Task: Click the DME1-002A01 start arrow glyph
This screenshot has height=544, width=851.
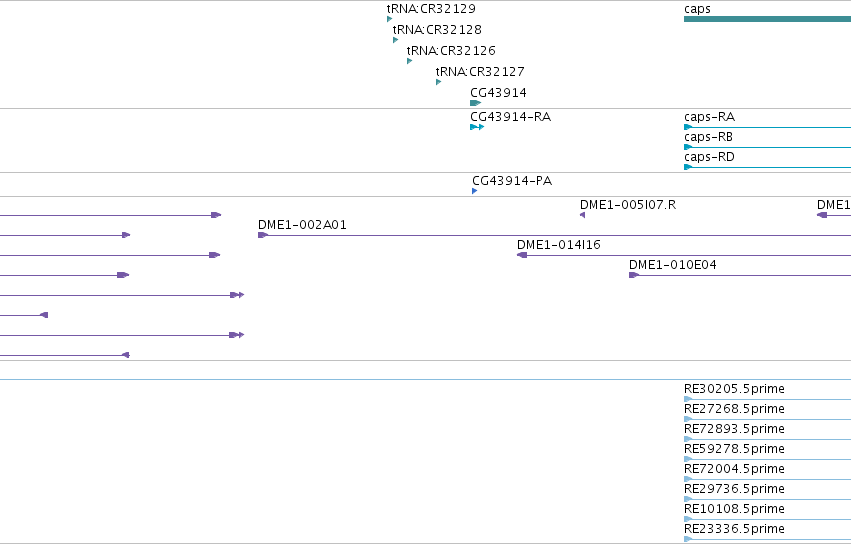Action: [263, 235]
